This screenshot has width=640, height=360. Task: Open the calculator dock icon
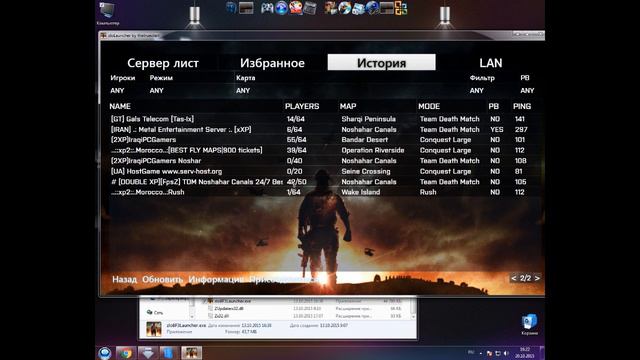click(x=310, y=8)
